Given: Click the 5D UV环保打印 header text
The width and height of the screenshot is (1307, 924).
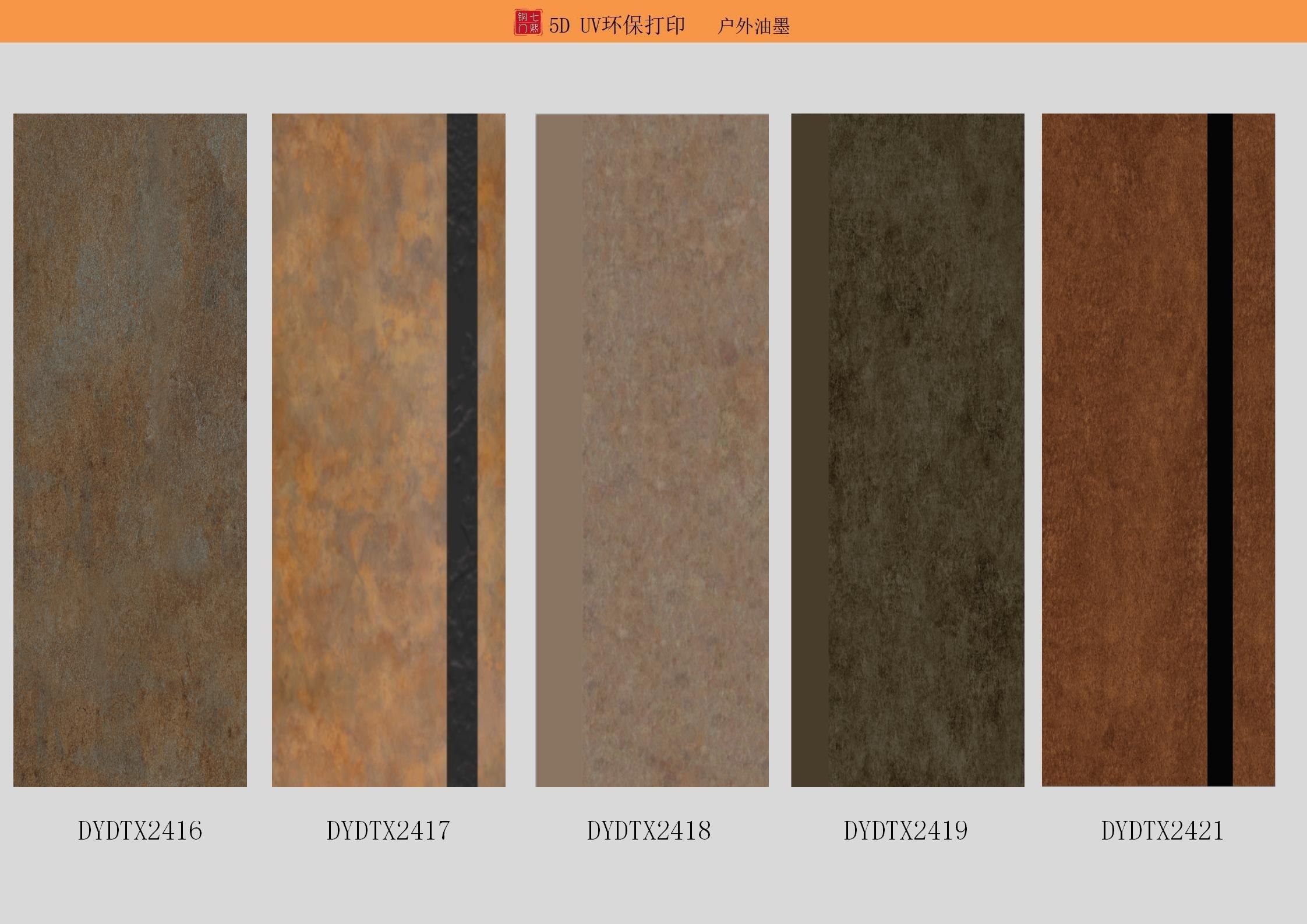Looking at the screenshot, I should click(x=617, y=26).
